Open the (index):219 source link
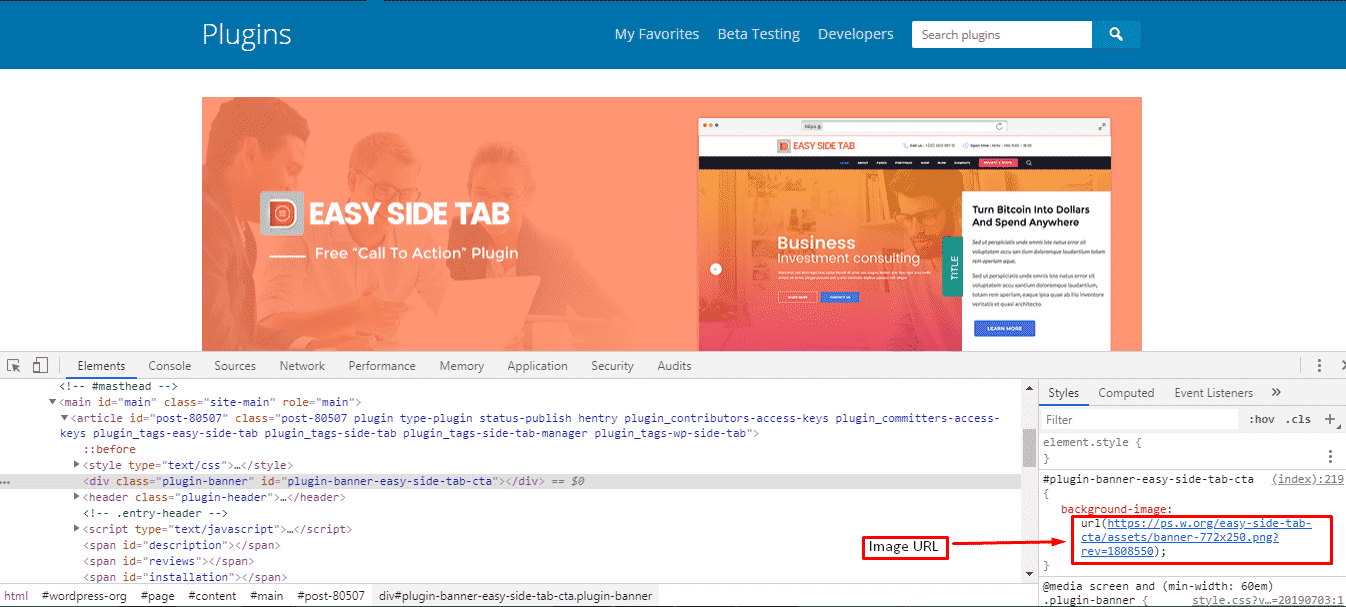 point(1307,479)
